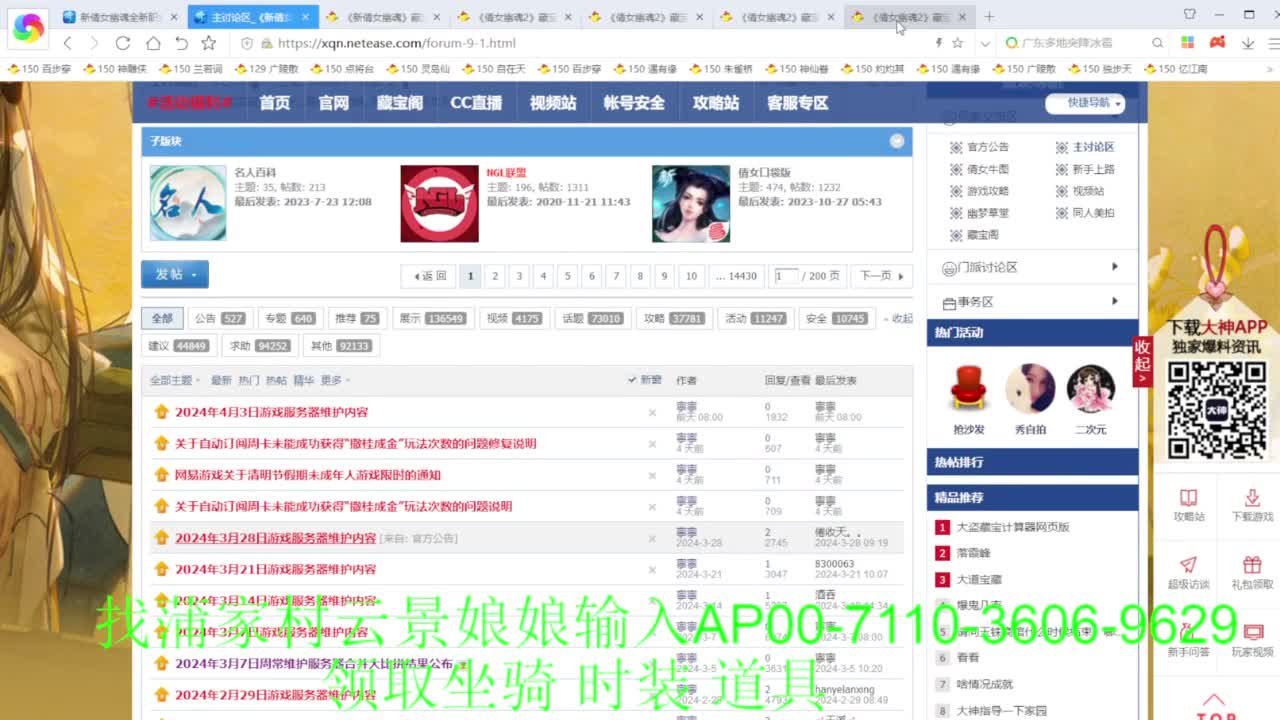The image size is (1280, 720).
Task: Click 下一页 next page button
Action: tap(881, 276)
